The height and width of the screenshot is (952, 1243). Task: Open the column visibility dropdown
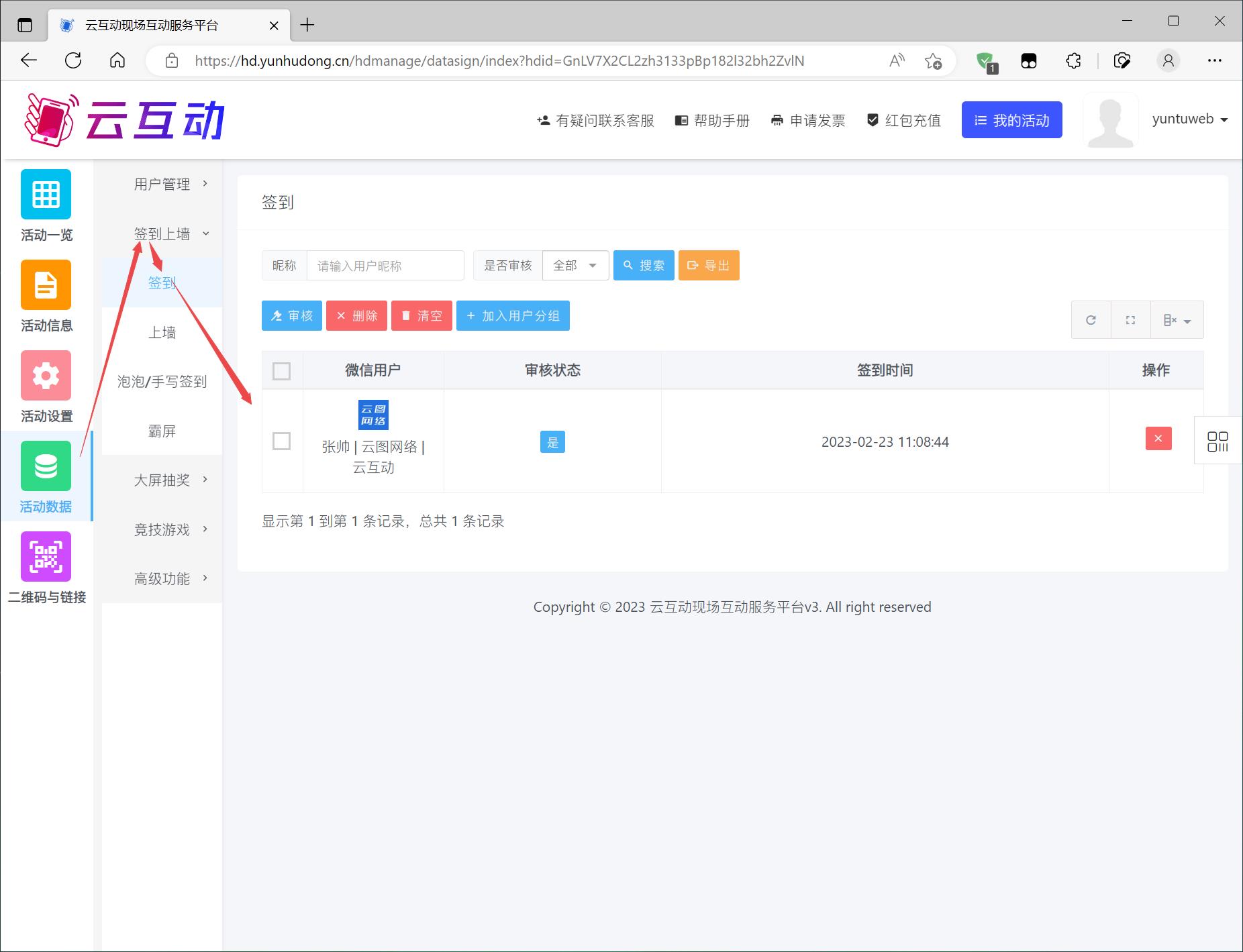pos(1177,320)
